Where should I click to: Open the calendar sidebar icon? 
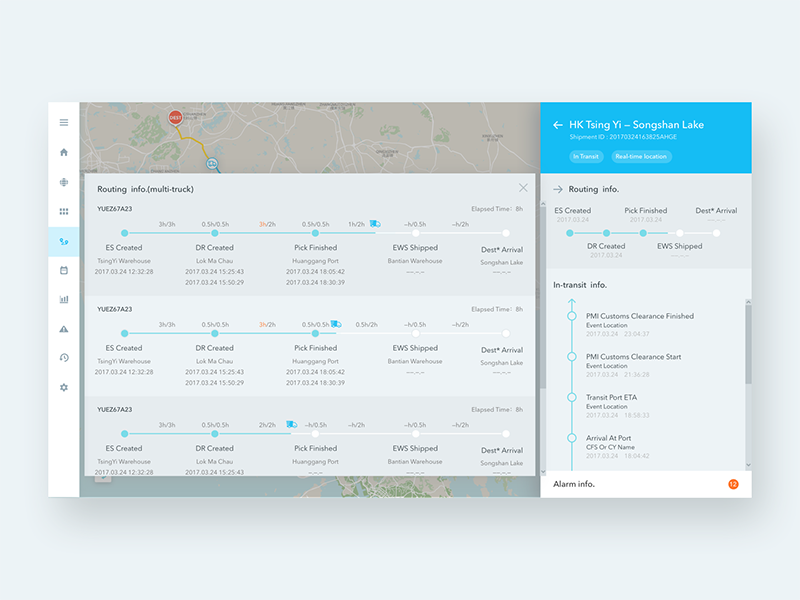64,270
